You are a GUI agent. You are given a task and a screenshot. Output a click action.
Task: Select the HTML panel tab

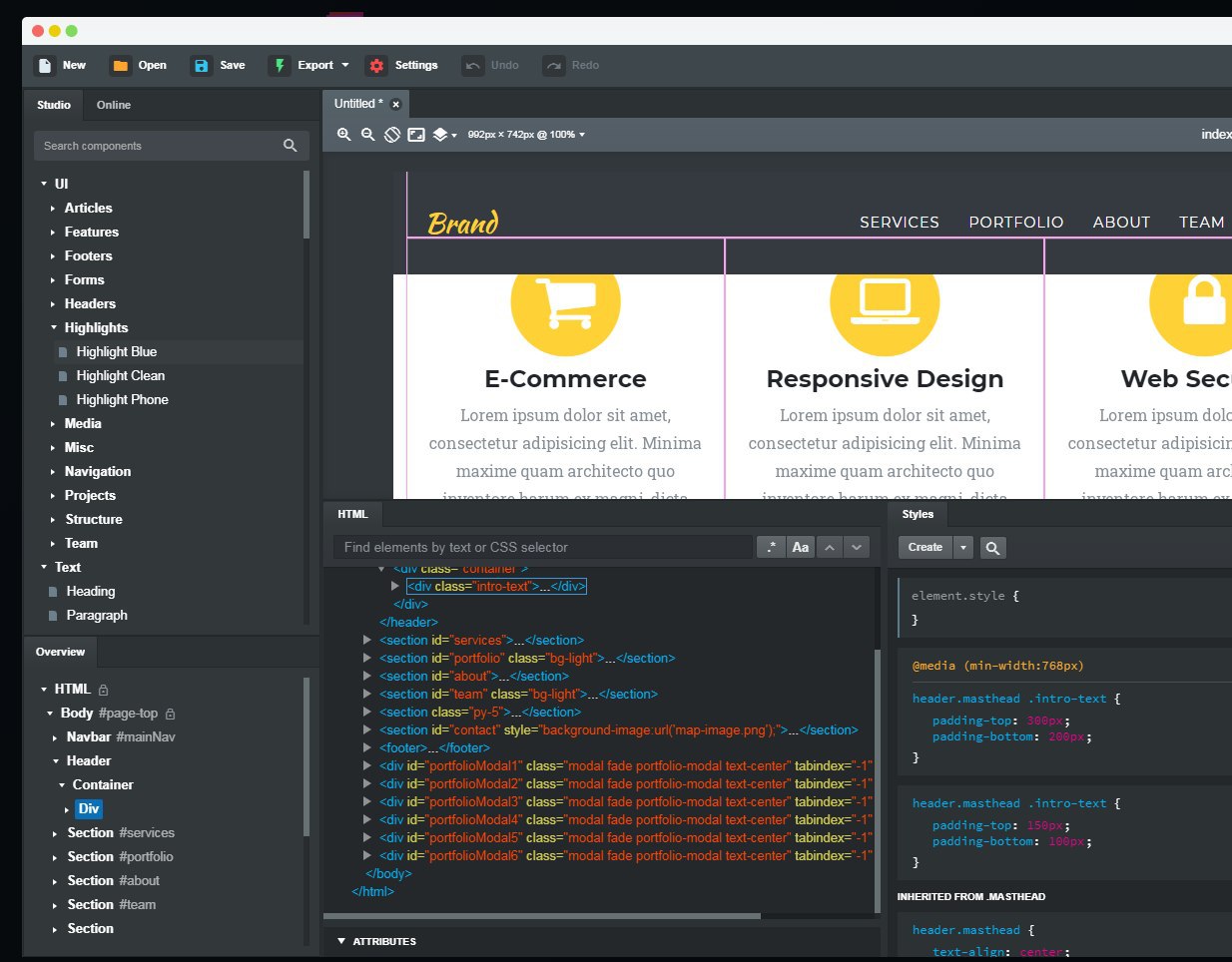(x=352, y=514)
